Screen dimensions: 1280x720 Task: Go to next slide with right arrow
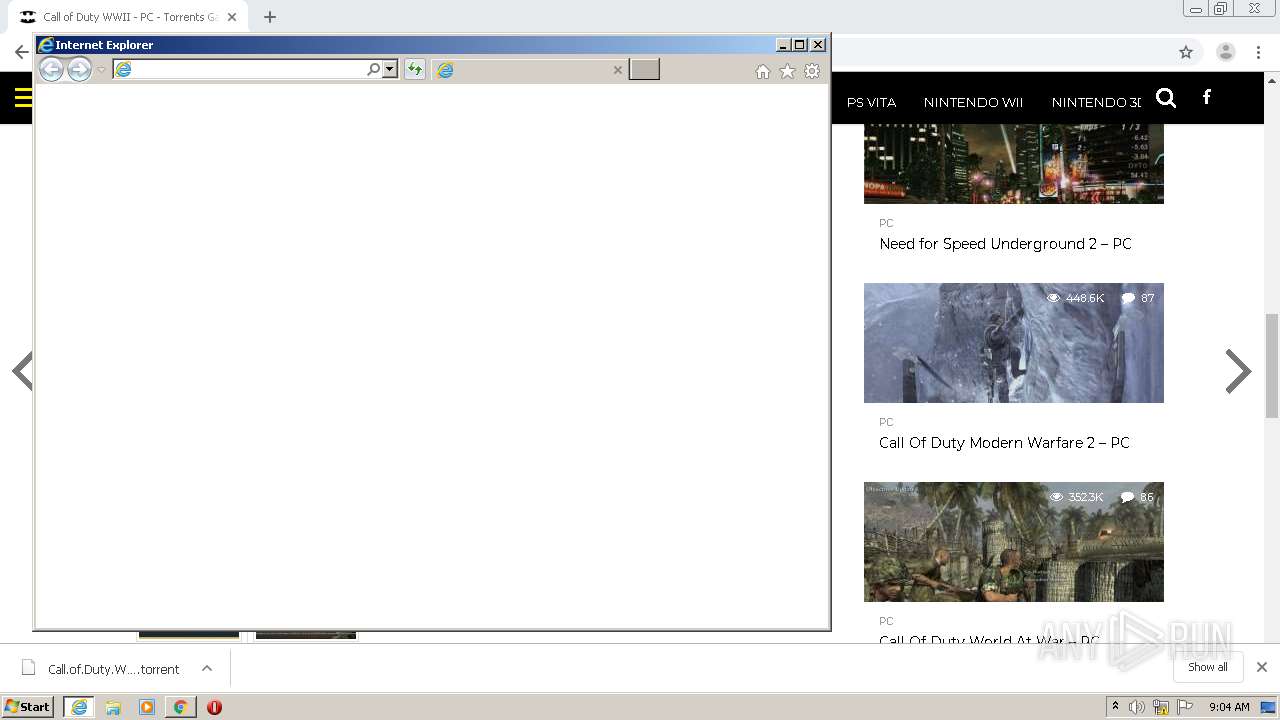coord(1238,371)
